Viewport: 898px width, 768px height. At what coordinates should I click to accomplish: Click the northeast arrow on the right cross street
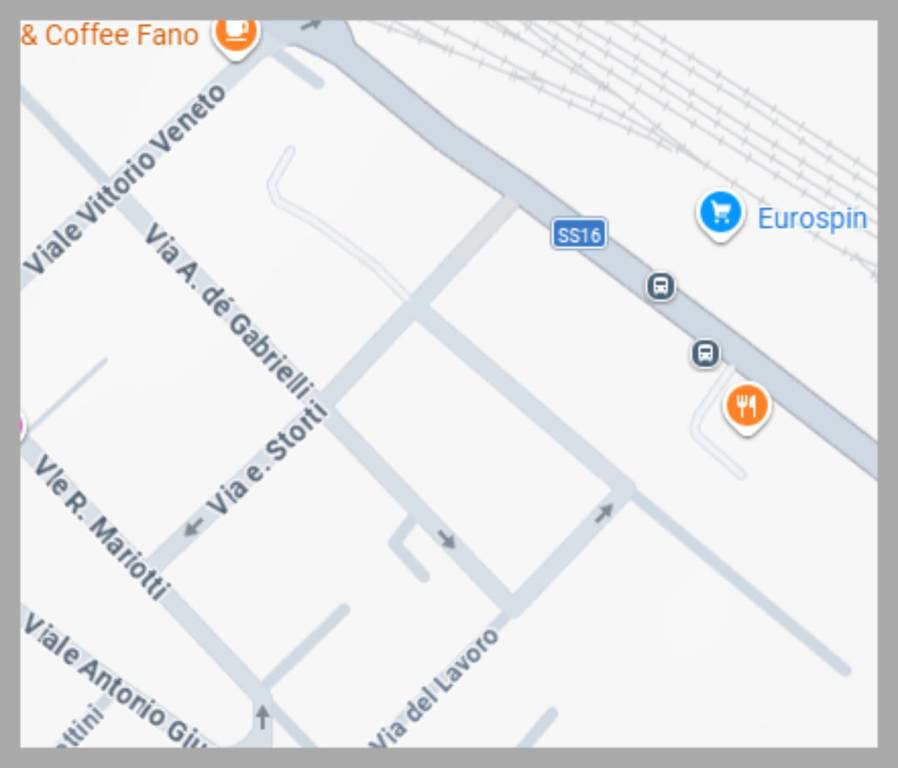click(x=604, y=513)
